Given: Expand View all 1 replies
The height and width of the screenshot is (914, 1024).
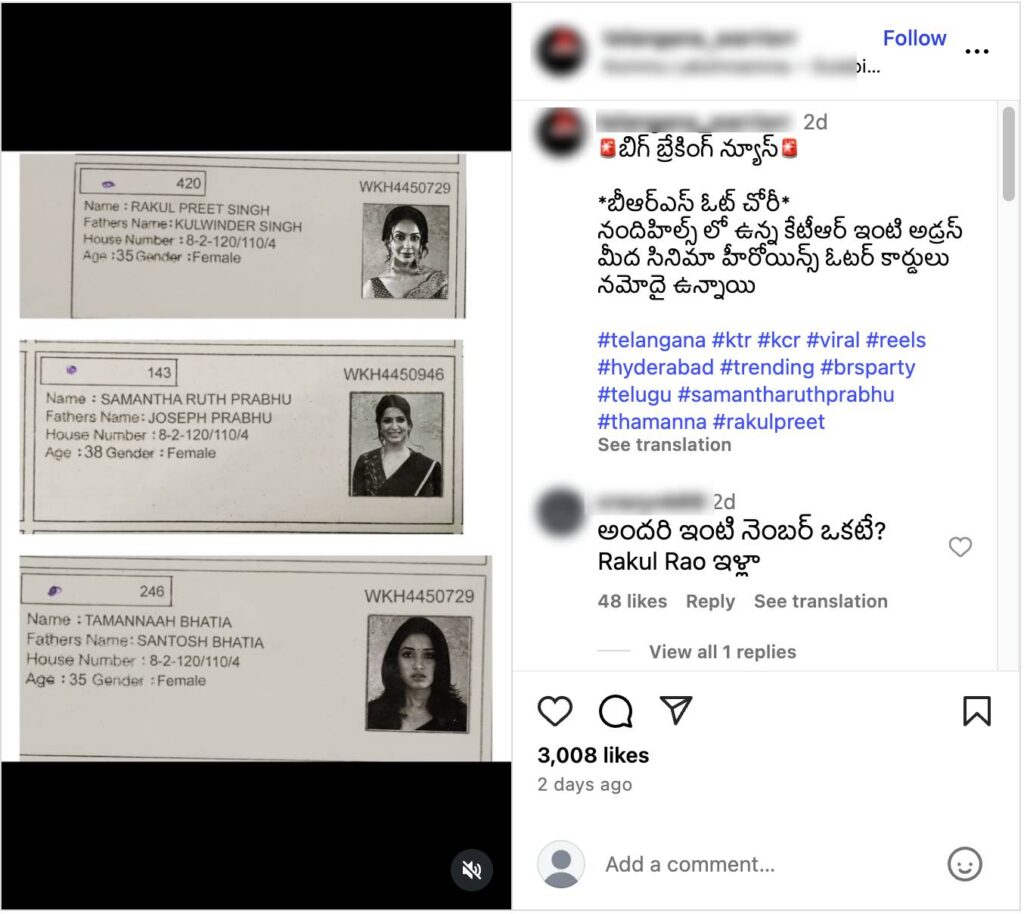Looking at the screenshot, I should coord(722,652).
